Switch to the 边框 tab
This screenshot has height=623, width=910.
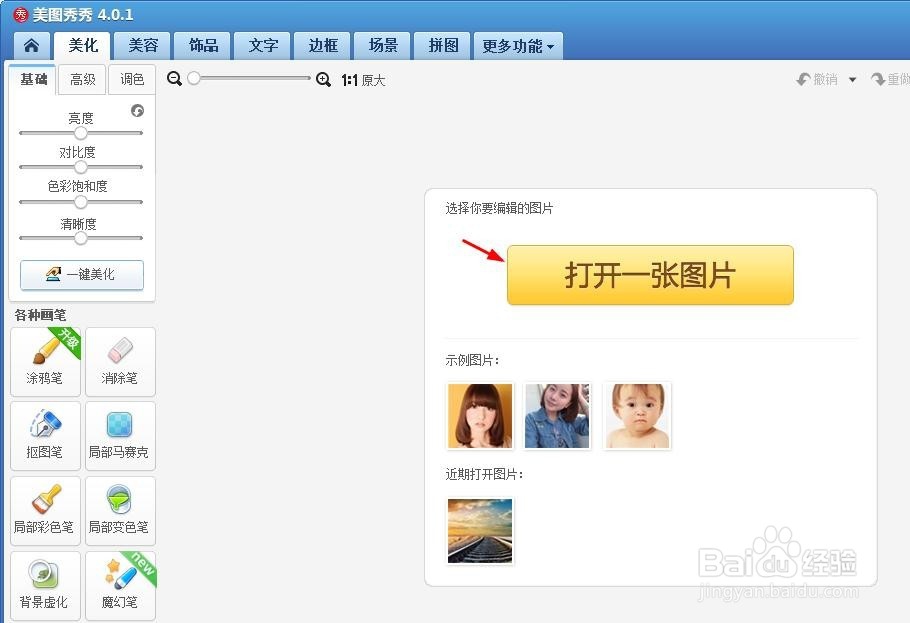click(x=323, y=46)
